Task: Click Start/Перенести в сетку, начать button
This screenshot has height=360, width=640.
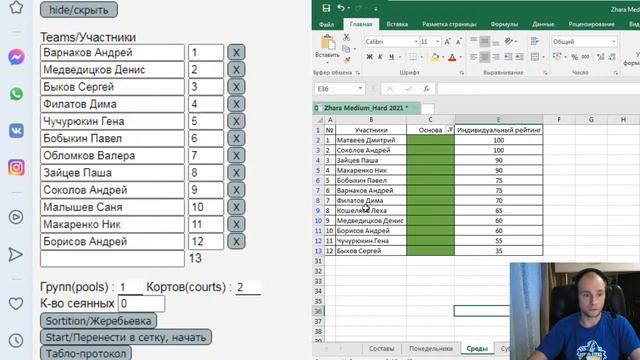Action: [126, 337]
